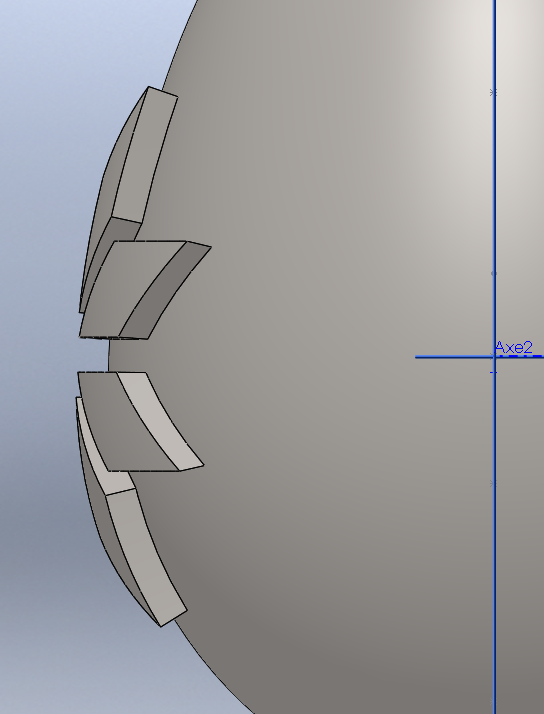Viewport: 544px width, 714px height.
Task: Select the star point marker near top of axis
Action: click(x=493, y=93)
